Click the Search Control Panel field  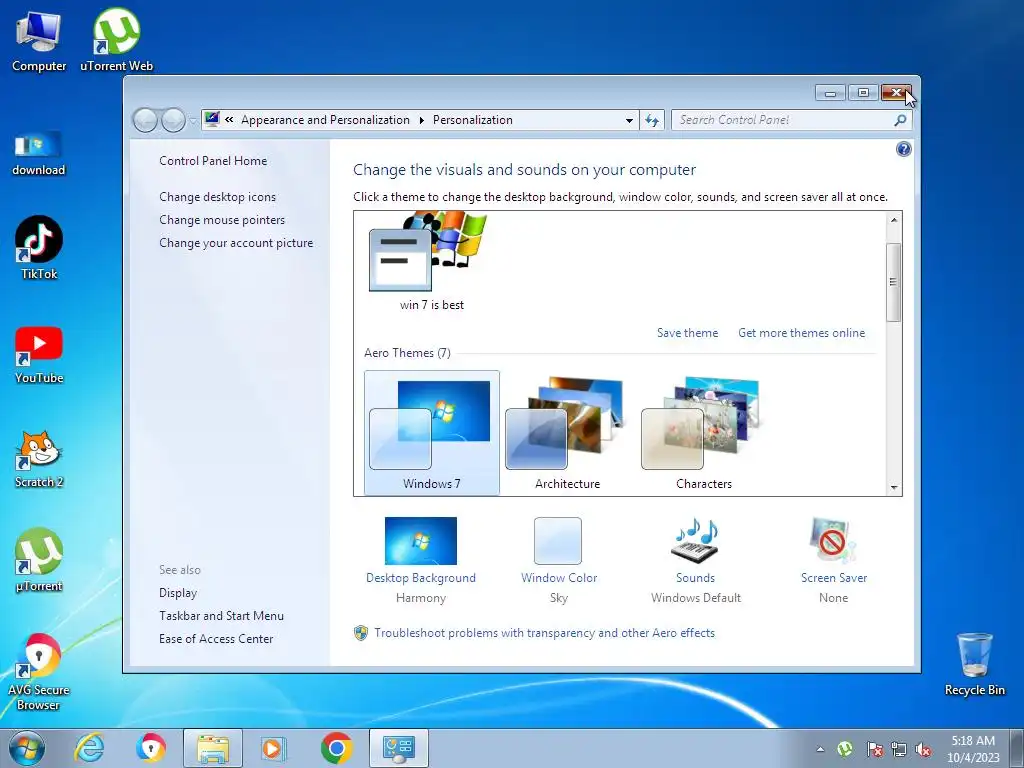pyautogui.click(x=784, y=120)
